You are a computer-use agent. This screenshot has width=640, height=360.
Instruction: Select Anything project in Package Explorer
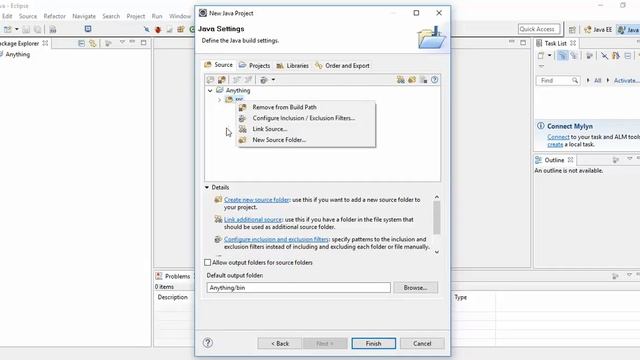(x=18, y=54)
